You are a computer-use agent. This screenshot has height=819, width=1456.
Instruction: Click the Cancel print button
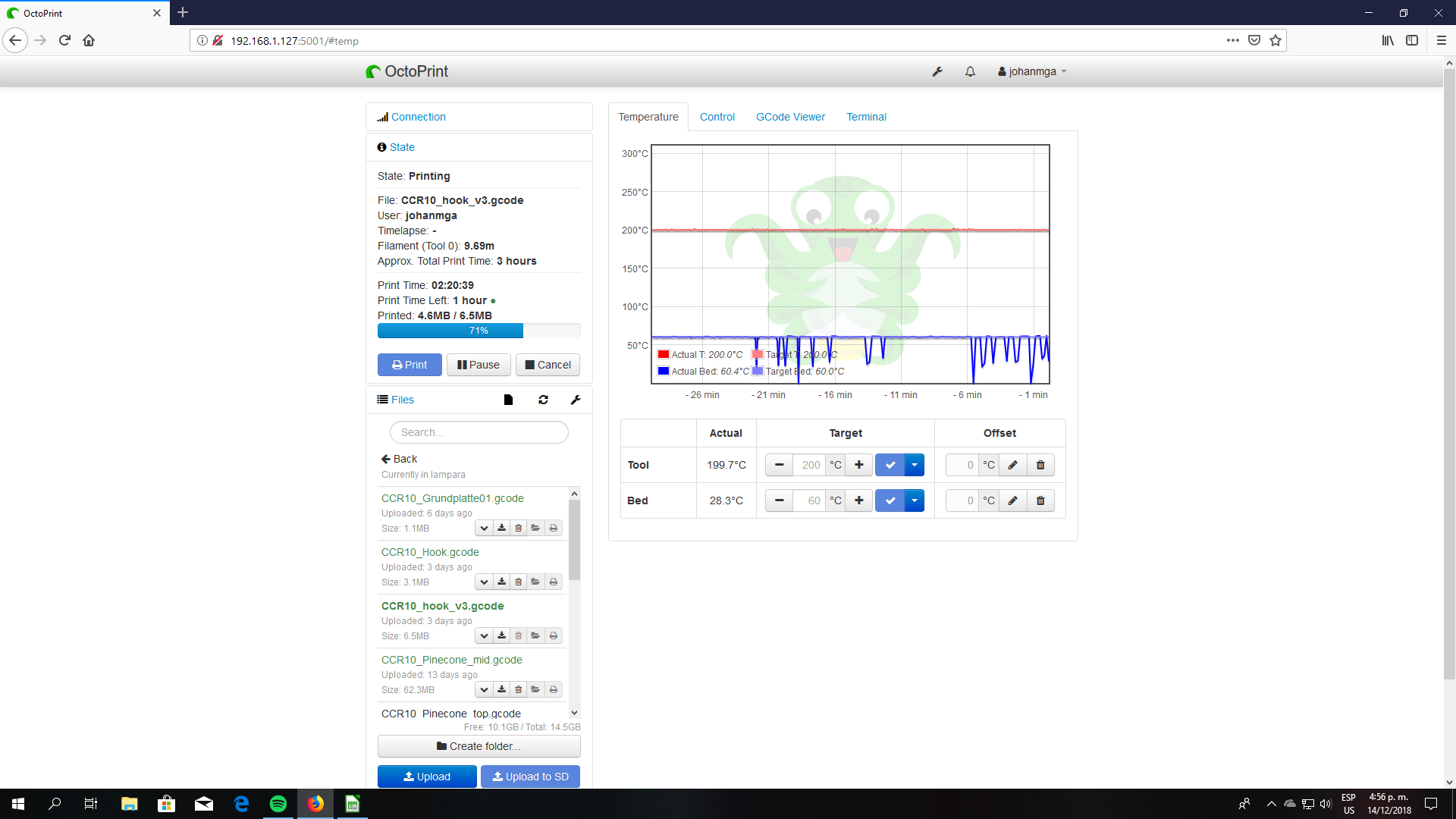[548, 365]
